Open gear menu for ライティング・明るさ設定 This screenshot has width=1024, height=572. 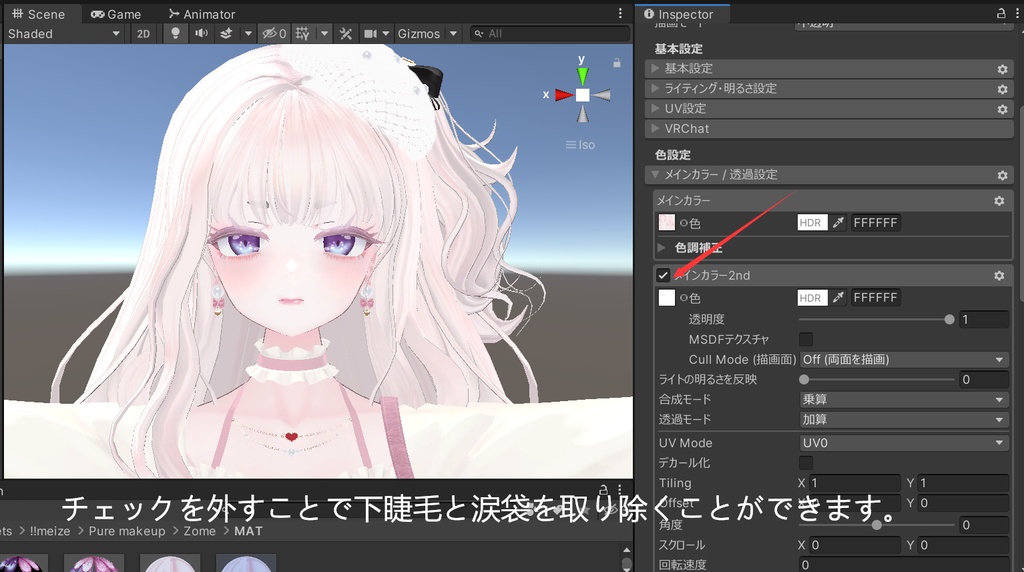coord(1002,89)
